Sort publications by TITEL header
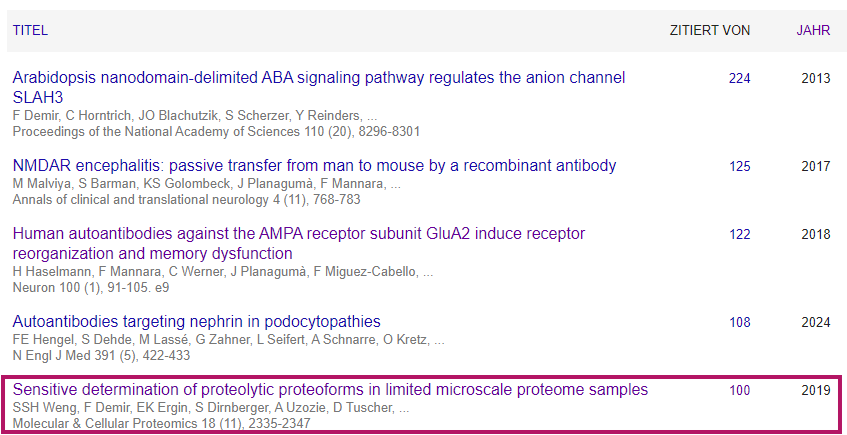847x435 pixels. (30, 30)
